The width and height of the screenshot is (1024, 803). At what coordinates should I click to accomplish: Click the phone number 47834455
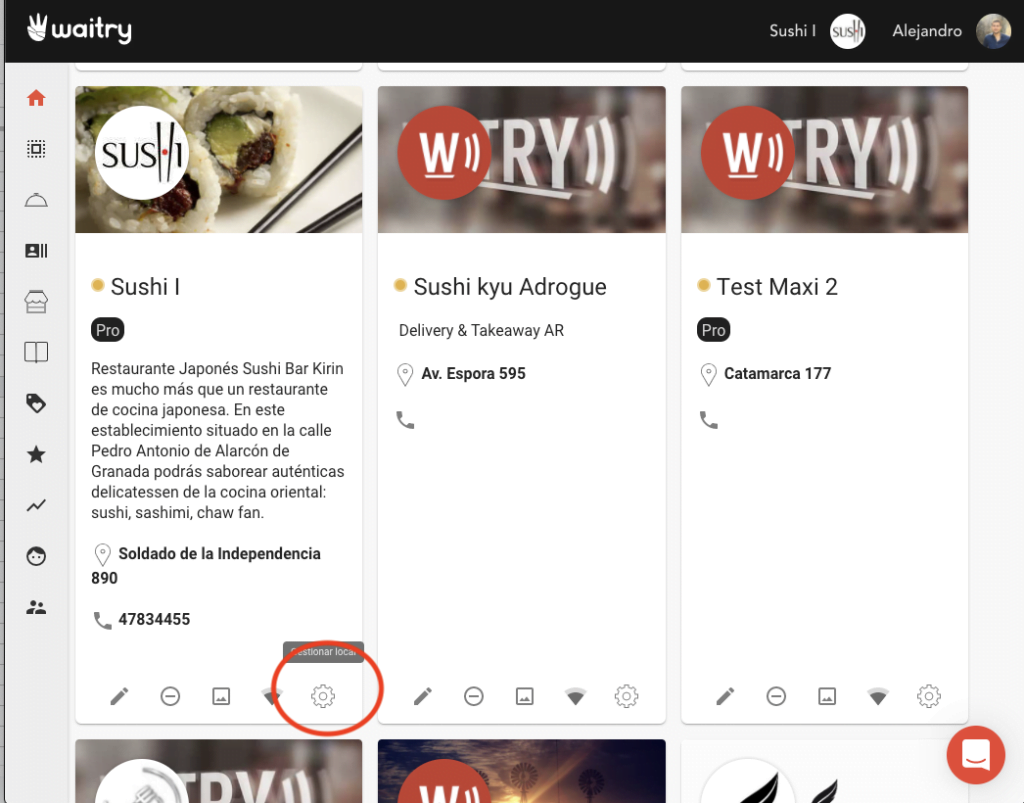154,620
